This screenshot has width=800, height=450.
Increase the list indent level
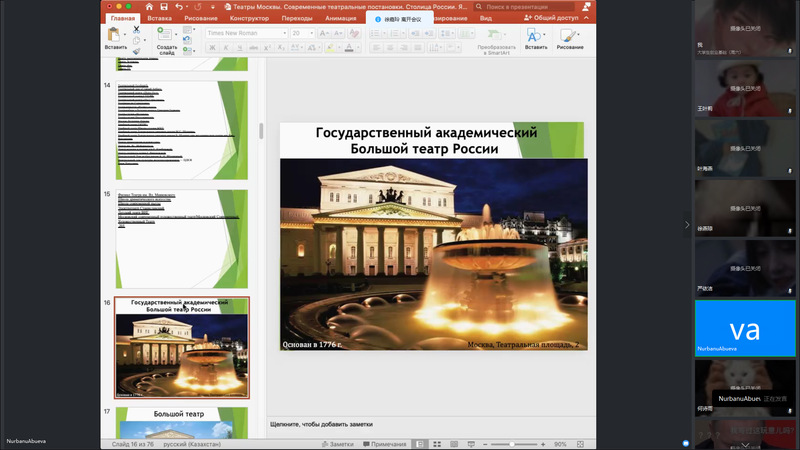[x=429, y=33]
